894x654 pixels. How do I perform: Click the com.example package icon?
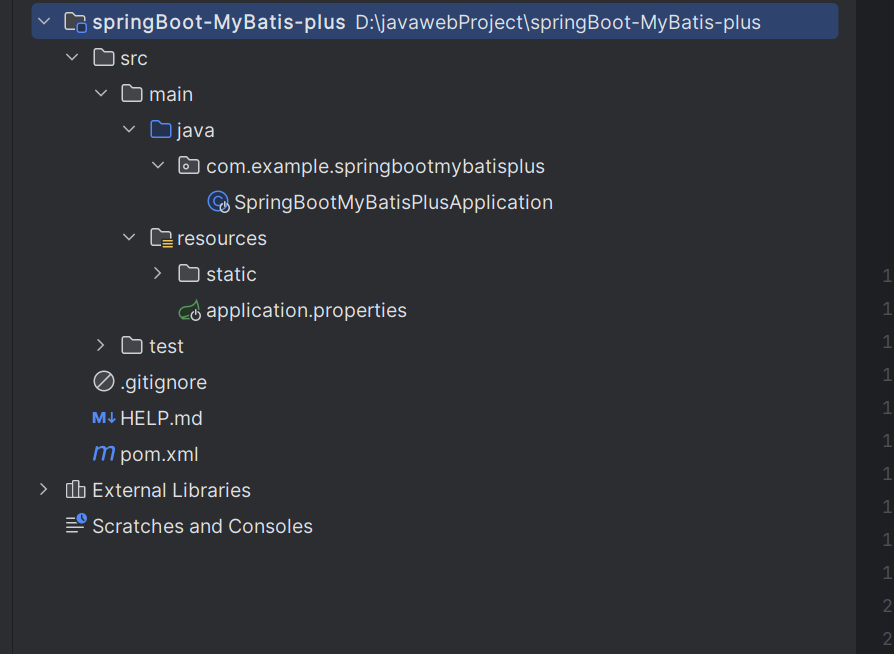189,165
